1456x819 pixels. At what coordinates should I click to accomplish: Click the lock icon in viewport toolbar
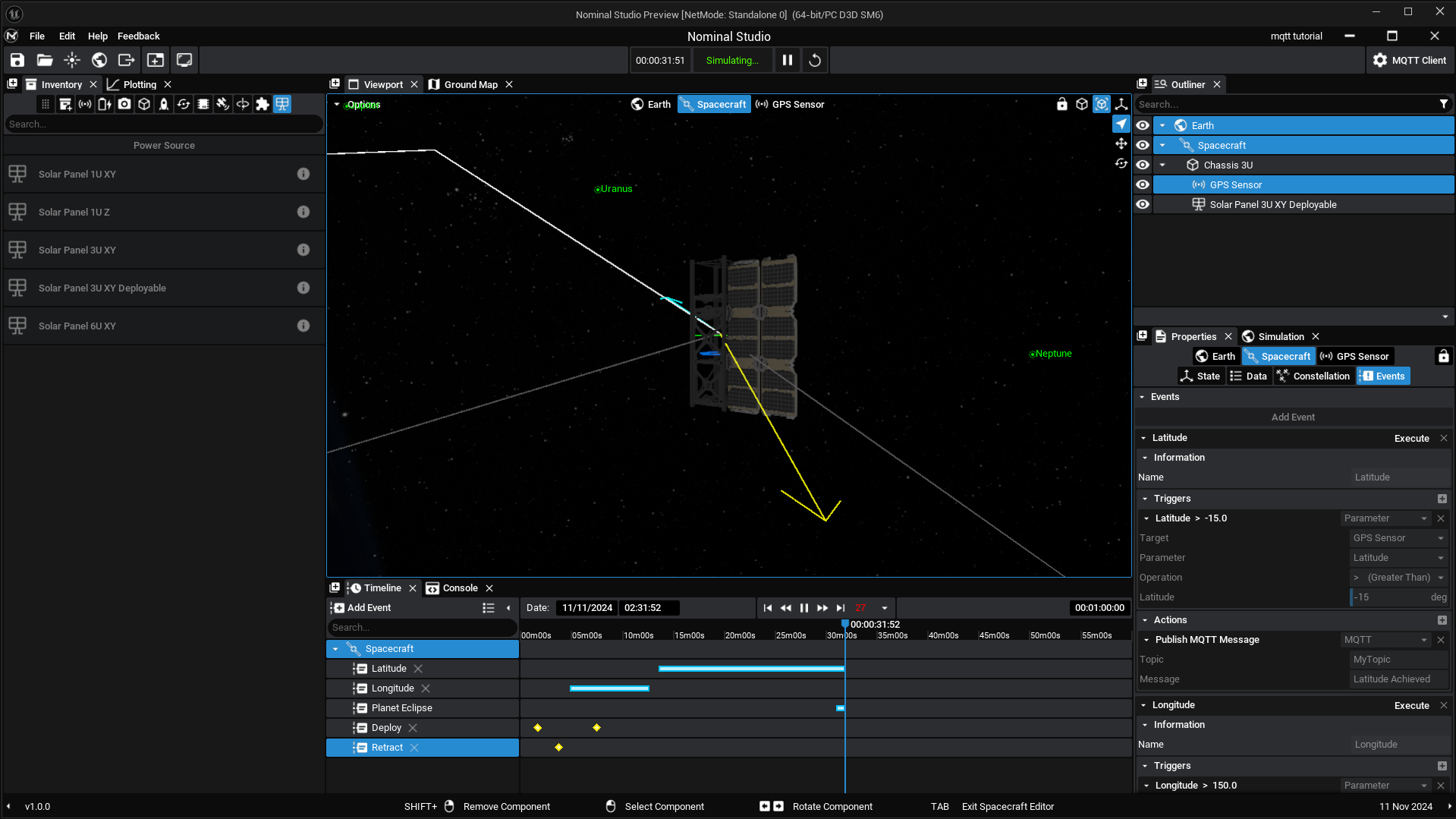(1062, 104)
